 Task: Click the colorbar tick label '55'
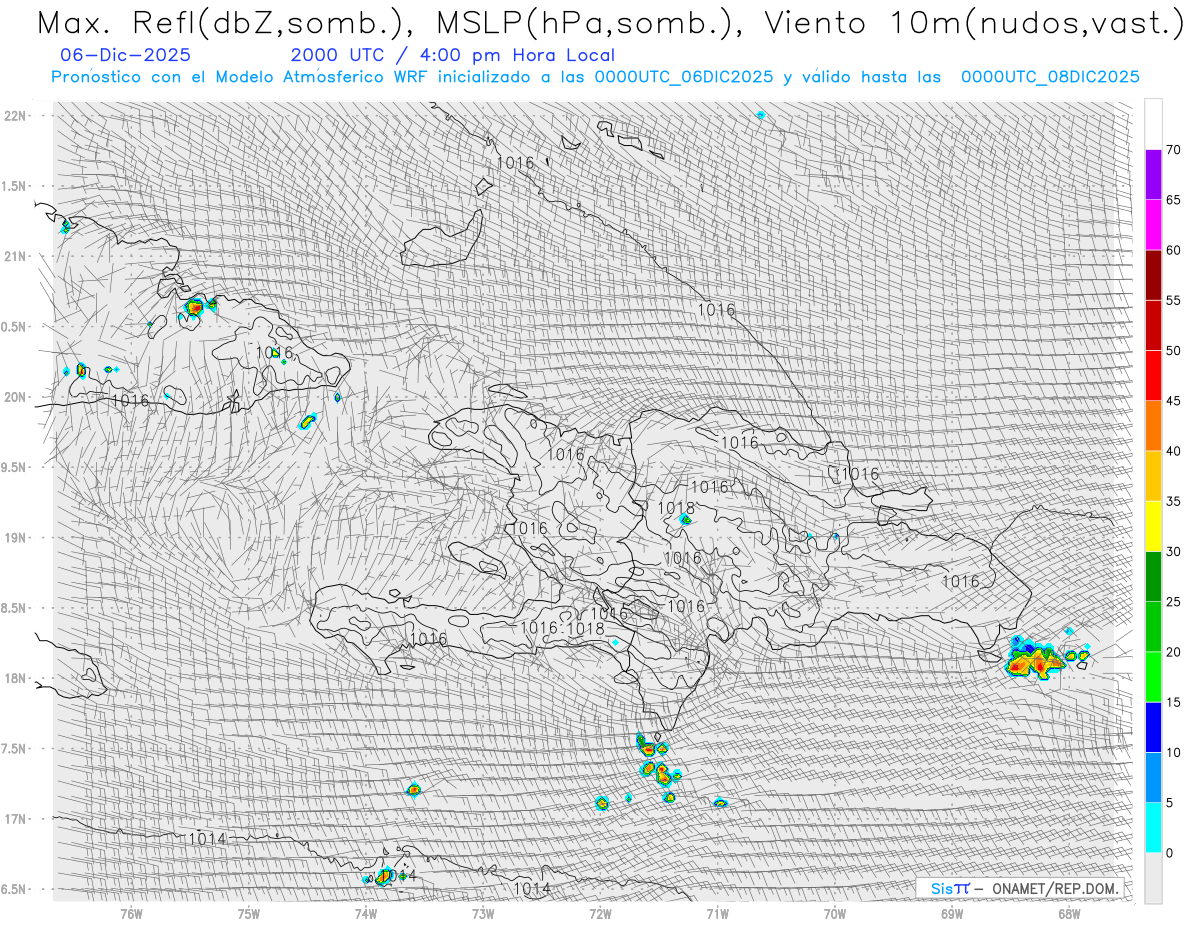point(1173,300)
